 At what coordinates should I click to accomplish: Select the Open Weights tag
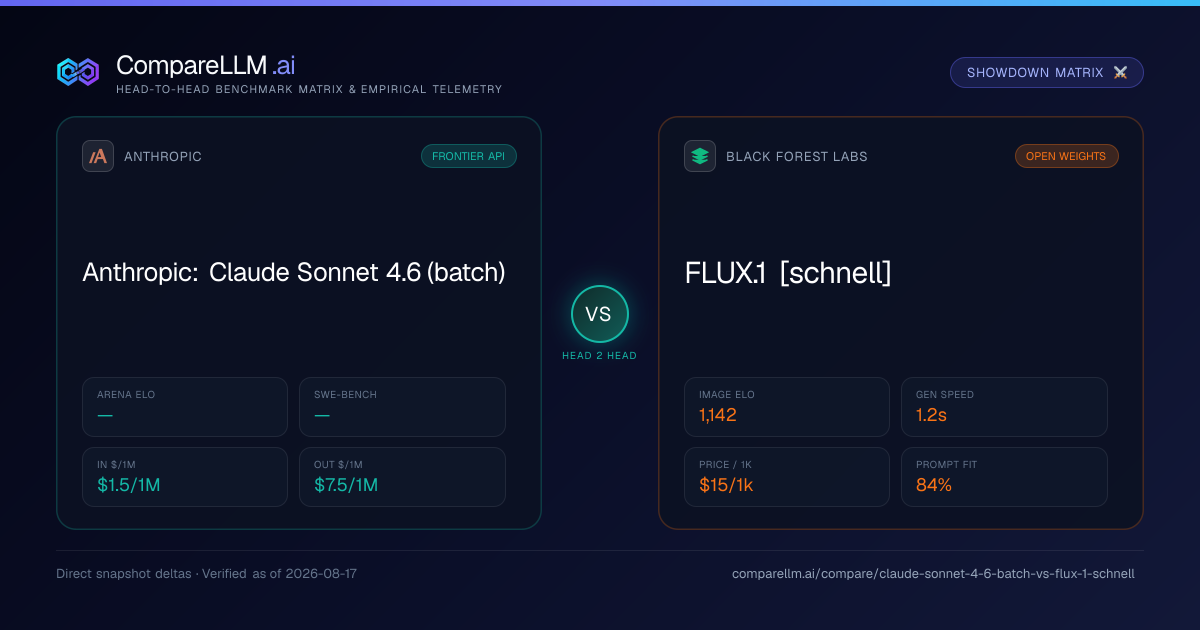(1066, 156)
